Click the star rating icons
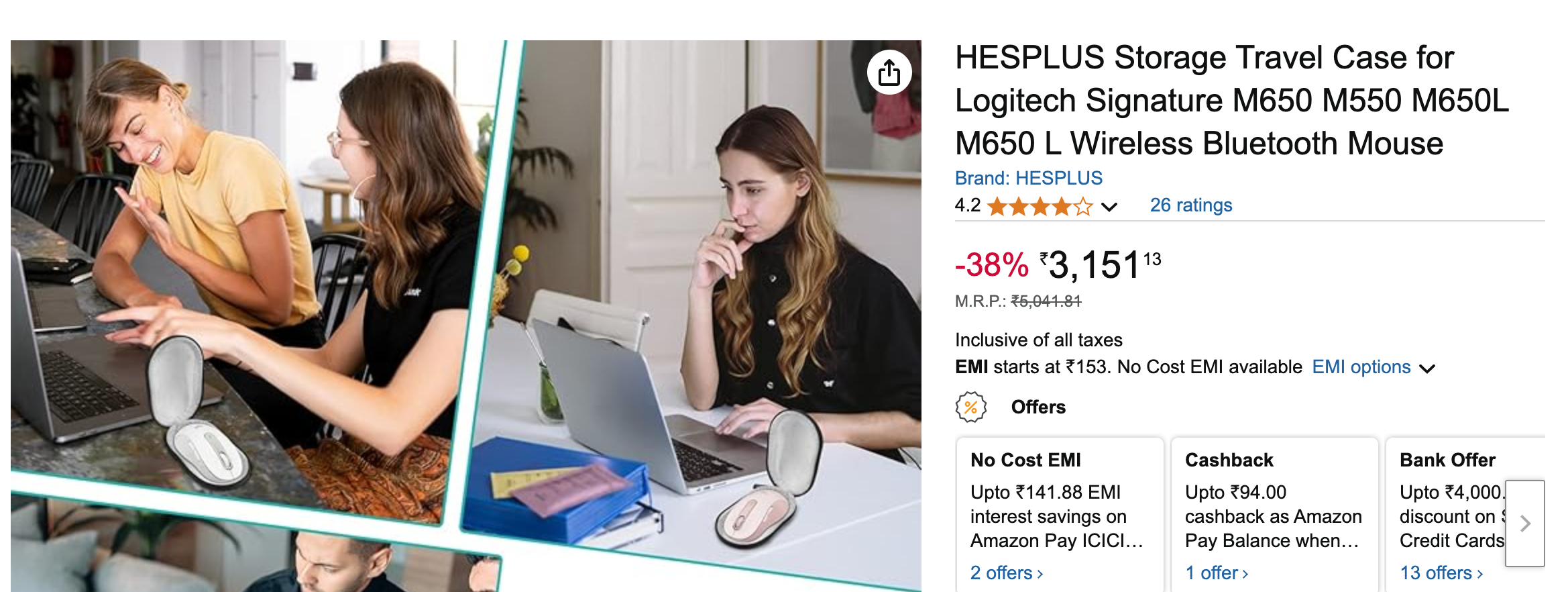 pyautogui.click(x=1041, y=206)
